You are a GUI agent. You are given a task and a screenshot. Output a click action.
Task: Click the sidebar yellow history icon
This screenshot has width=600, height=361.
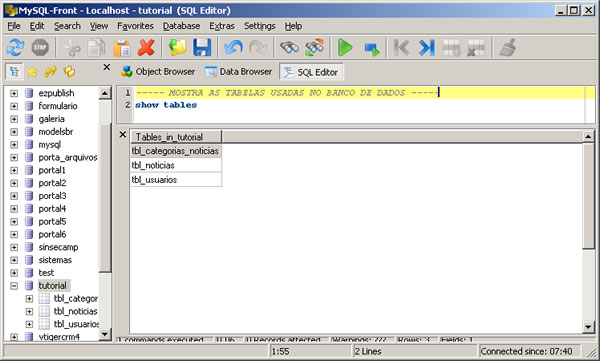pos(69,72)
